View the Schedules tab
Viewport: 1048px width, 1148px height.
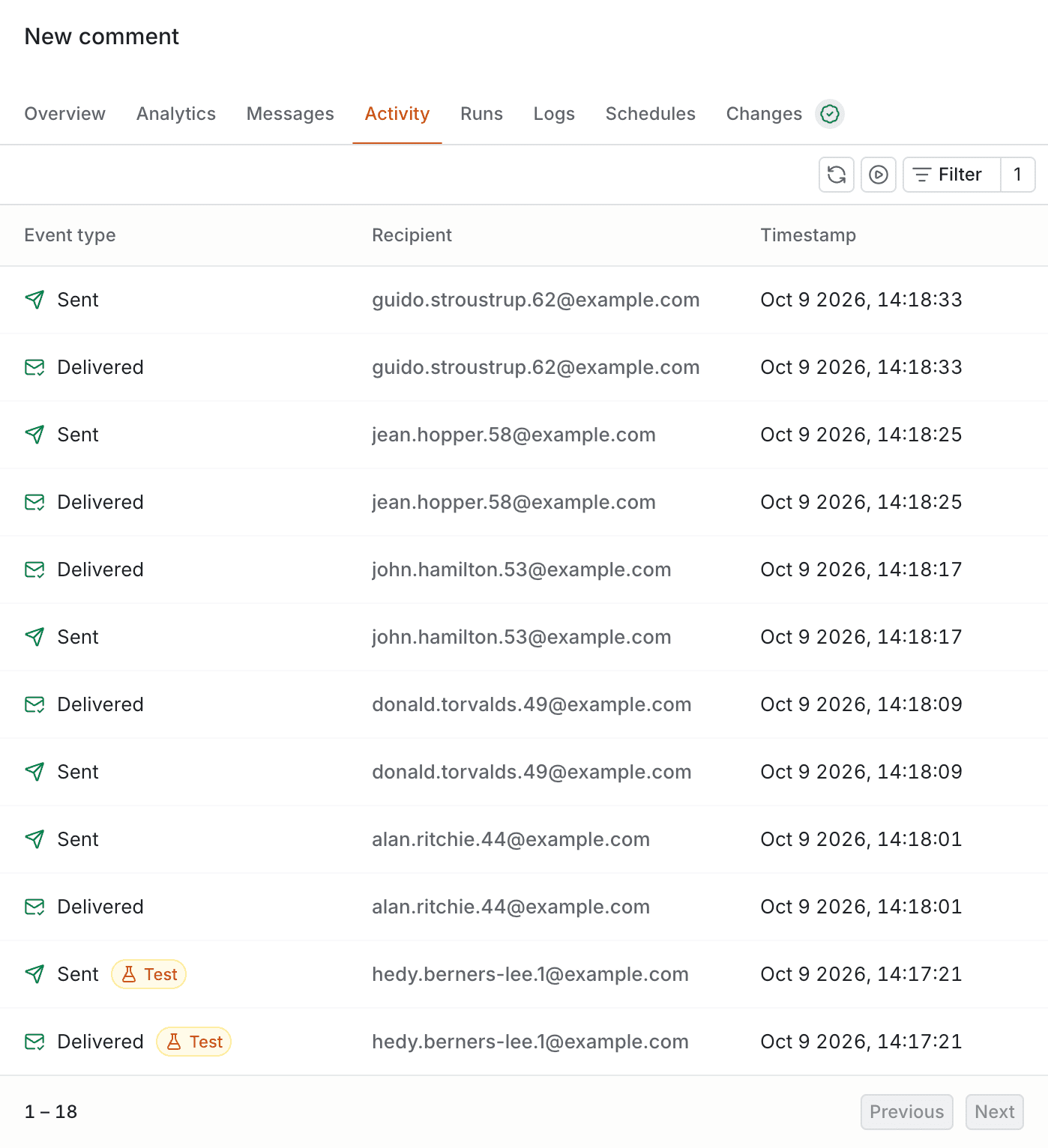point(651,114)
